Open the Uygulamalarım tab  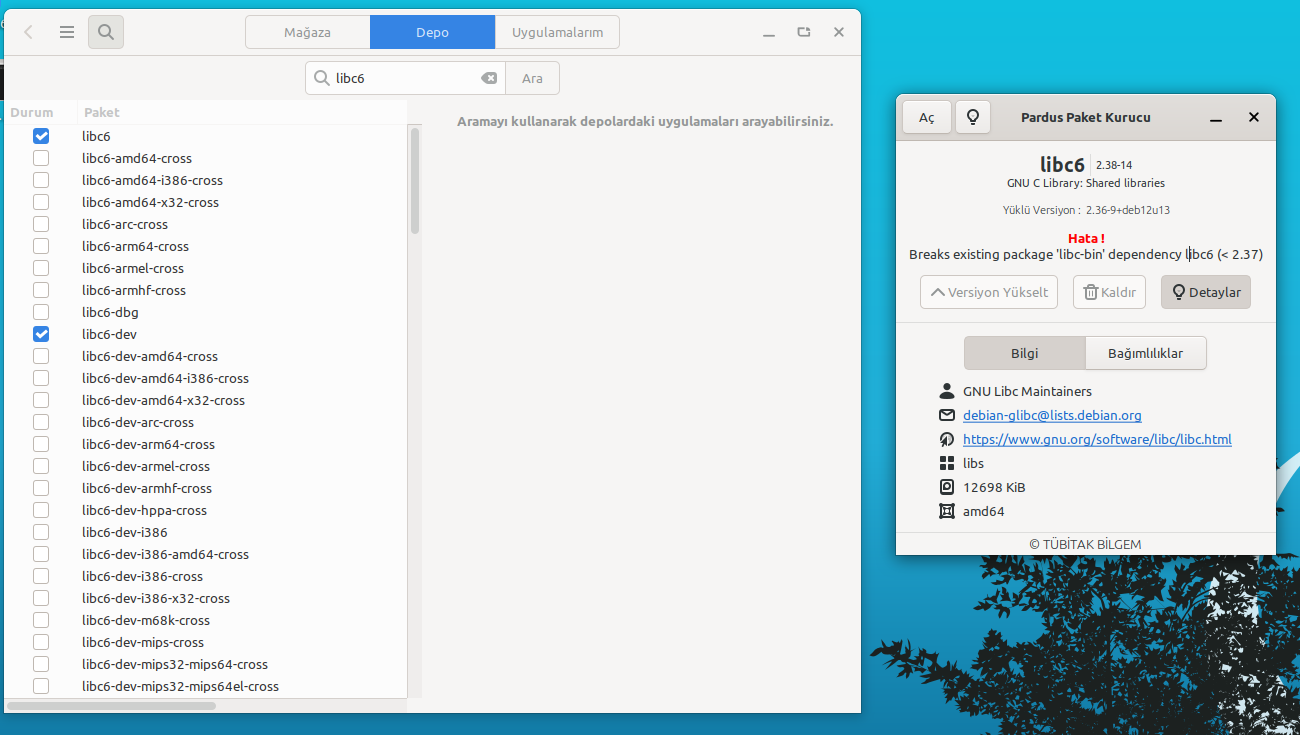[557, 32]
